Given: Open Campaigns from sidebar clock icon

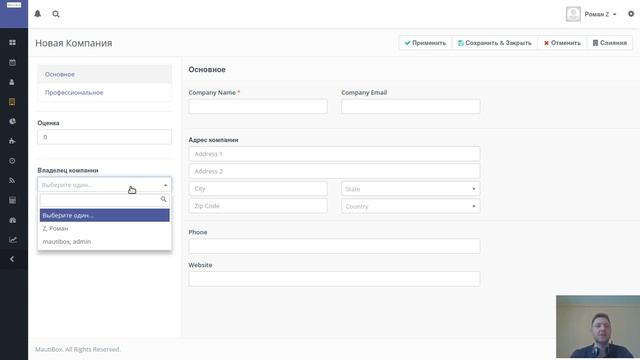Looking at the screenshot, I should tap(12, 161).
